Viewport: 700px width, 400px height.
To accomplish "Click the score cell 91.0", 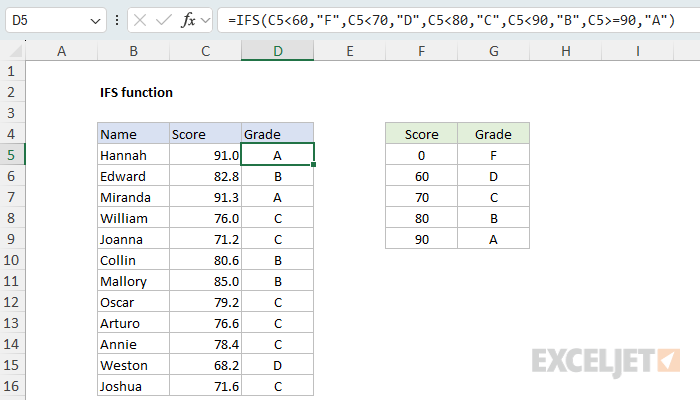I will (205, 155).
